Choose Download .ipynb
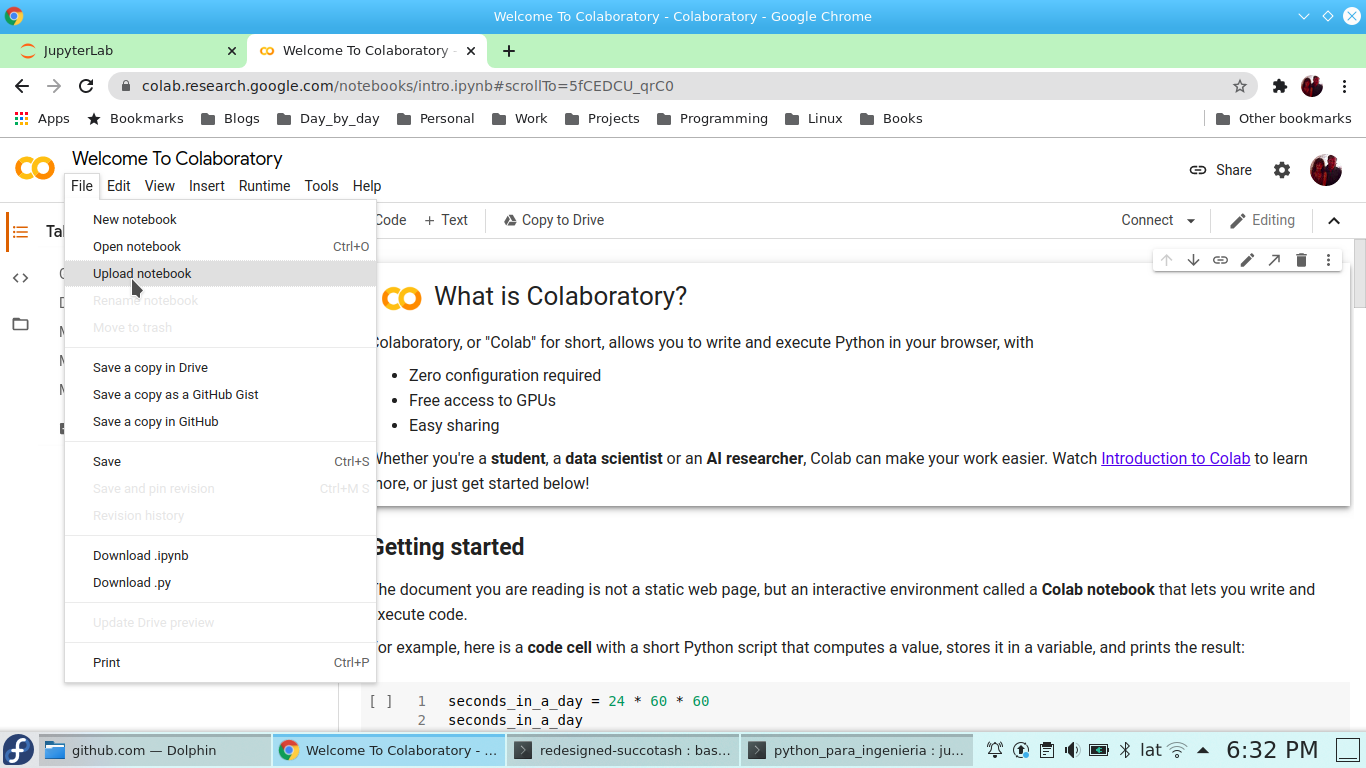The image size is (1366, 768). click(221, 556)
